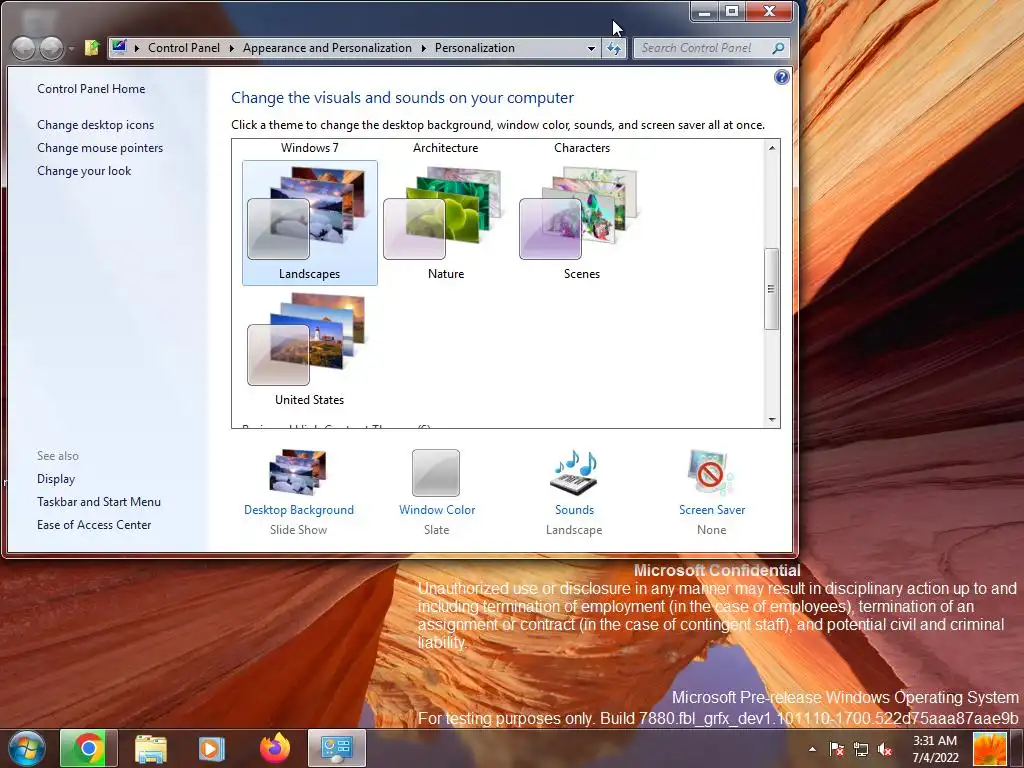Click the Control Panel breadcrumb
Image resolution: width=1024 pixels, height=768 pixels.
tap(184, 48)
